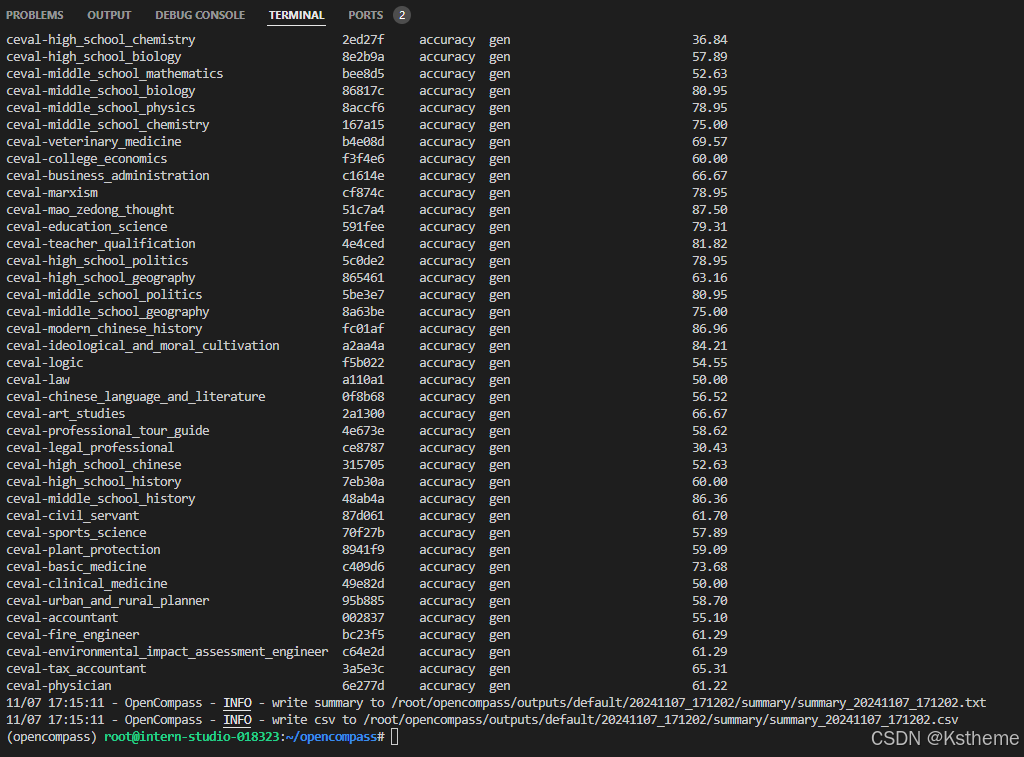Click the score value 36.84
This screenshot has height=757, width=1024.
[x=709, y=40]
